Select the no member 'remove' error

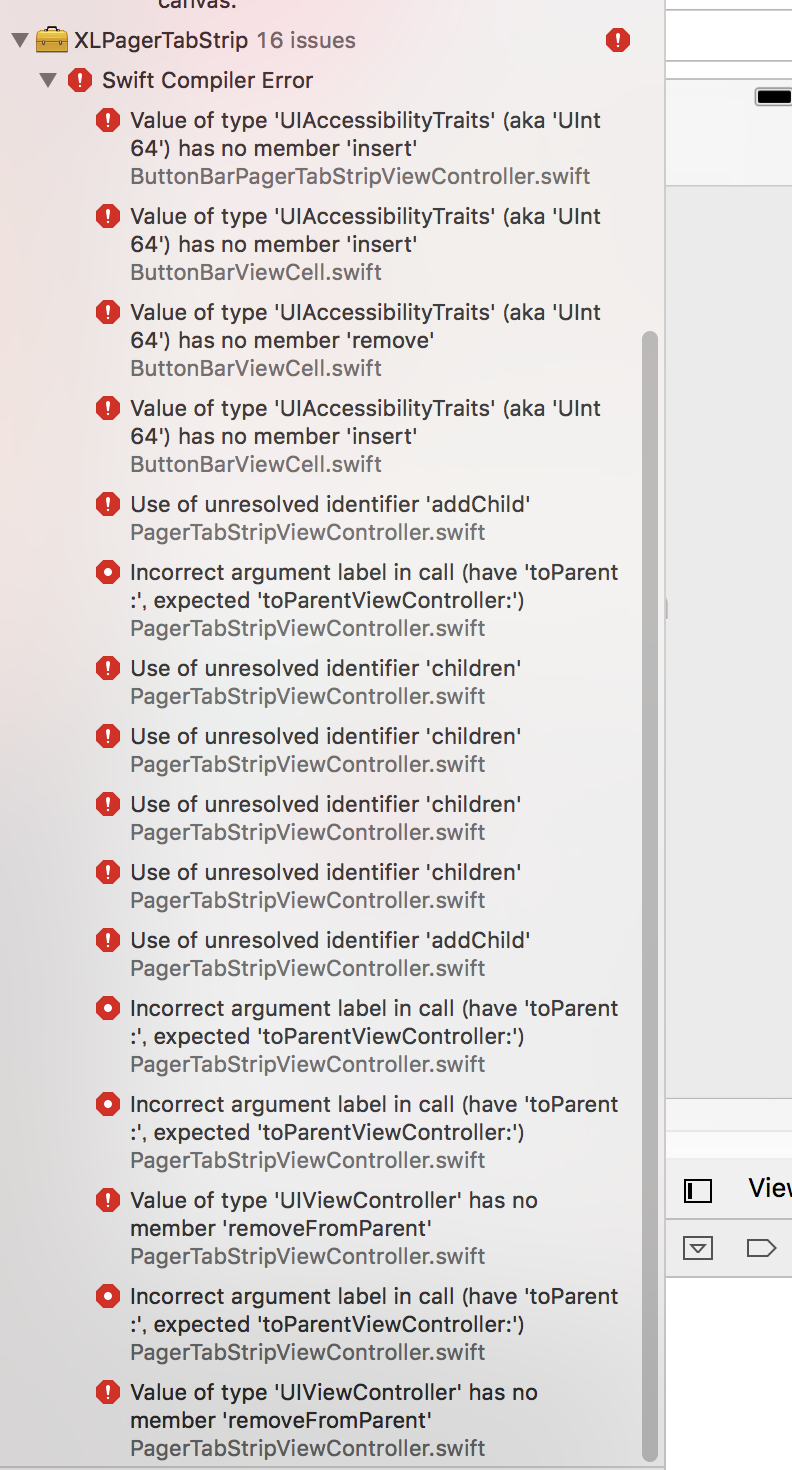[x=365, y=327]
